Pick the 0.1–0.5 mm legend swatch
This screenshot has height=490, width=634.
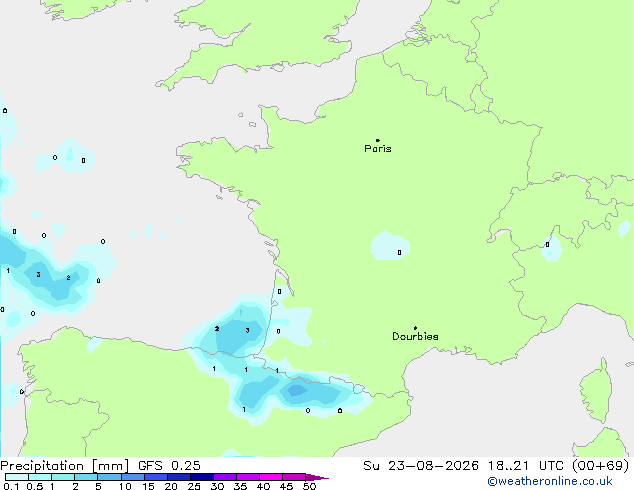17,477
